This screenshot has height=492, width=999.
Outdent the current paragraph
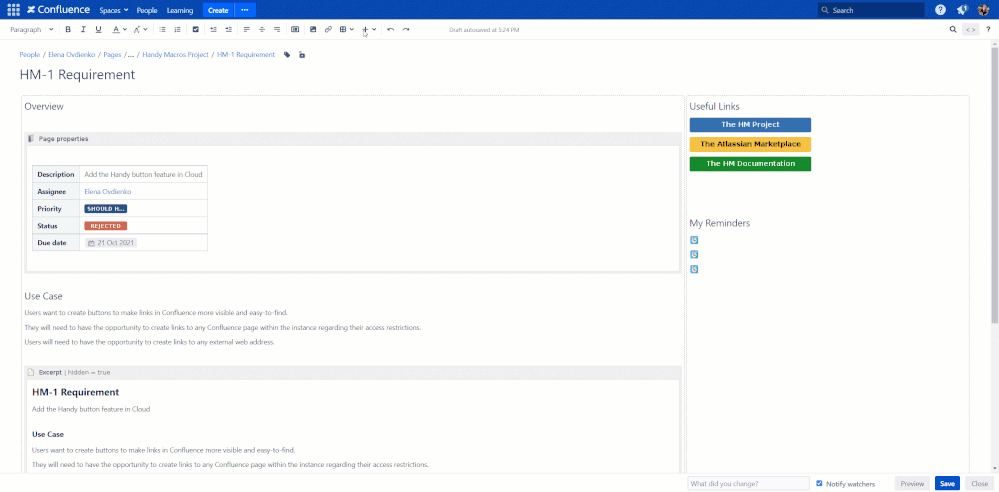[x=213, y=29]
